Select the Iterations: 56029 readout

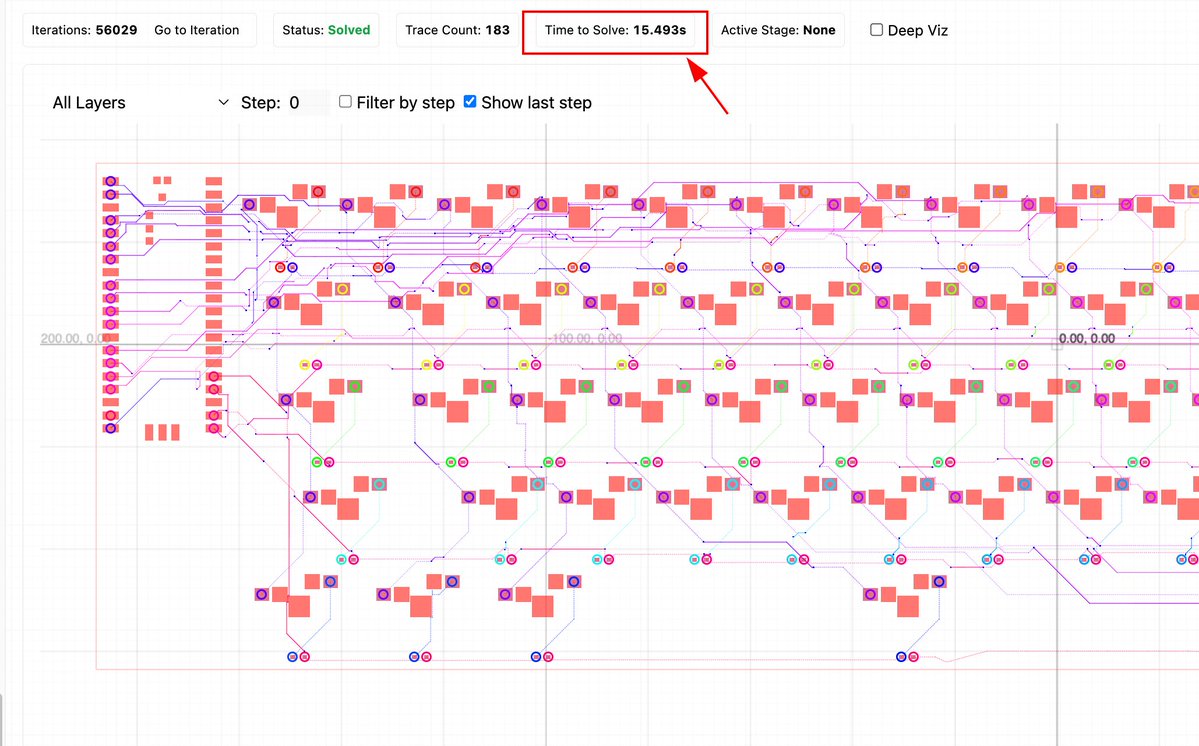coord(84,31)
